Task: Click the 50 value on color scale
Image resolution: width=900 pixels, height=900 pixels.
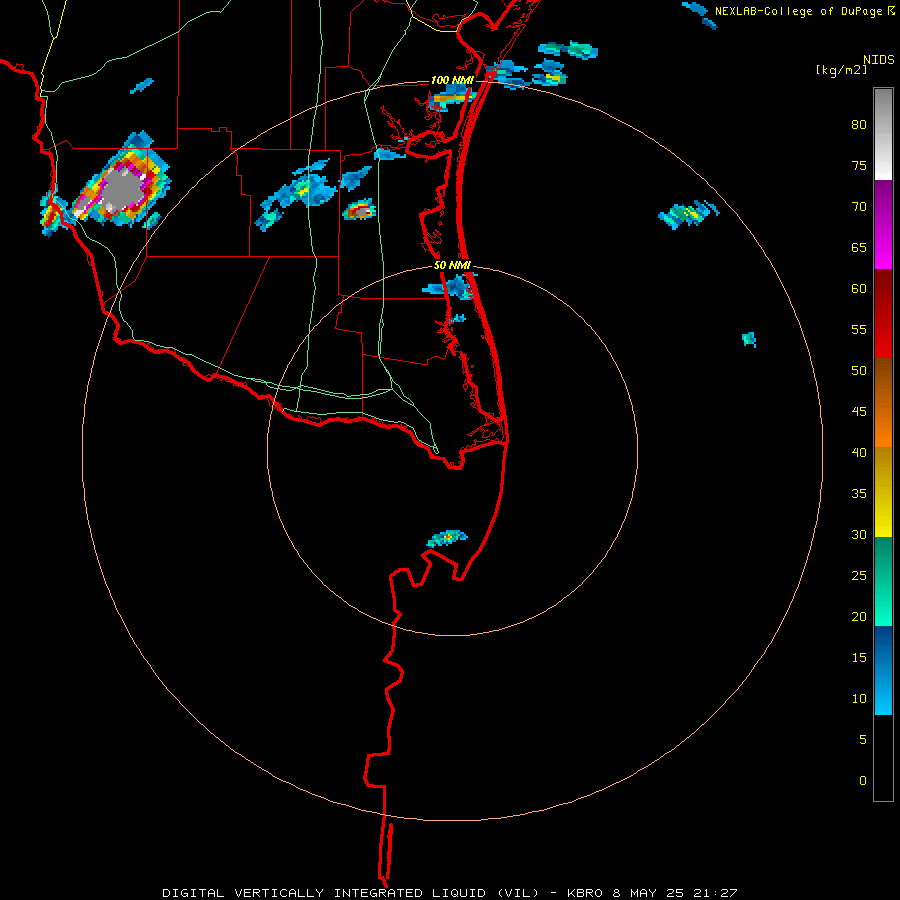Action: [859, 371]
